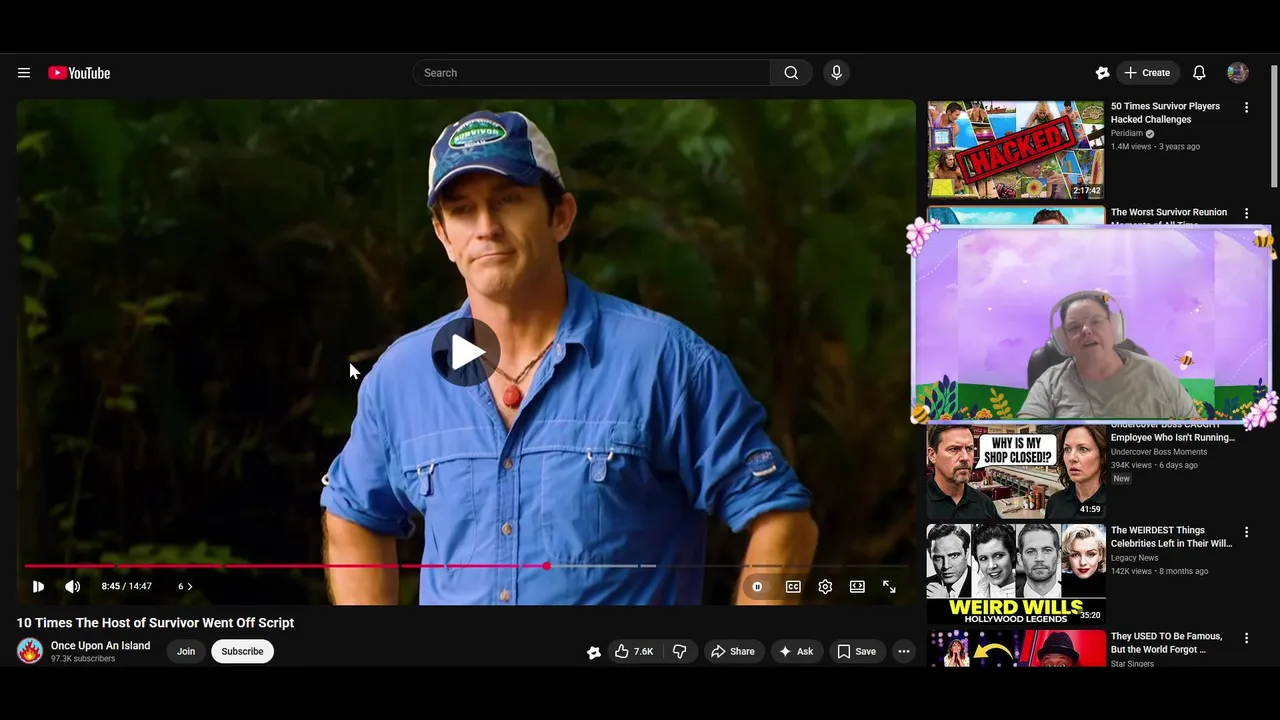1280x720 pixels.
Task: Click the Ask button
Action: point(796,651)
